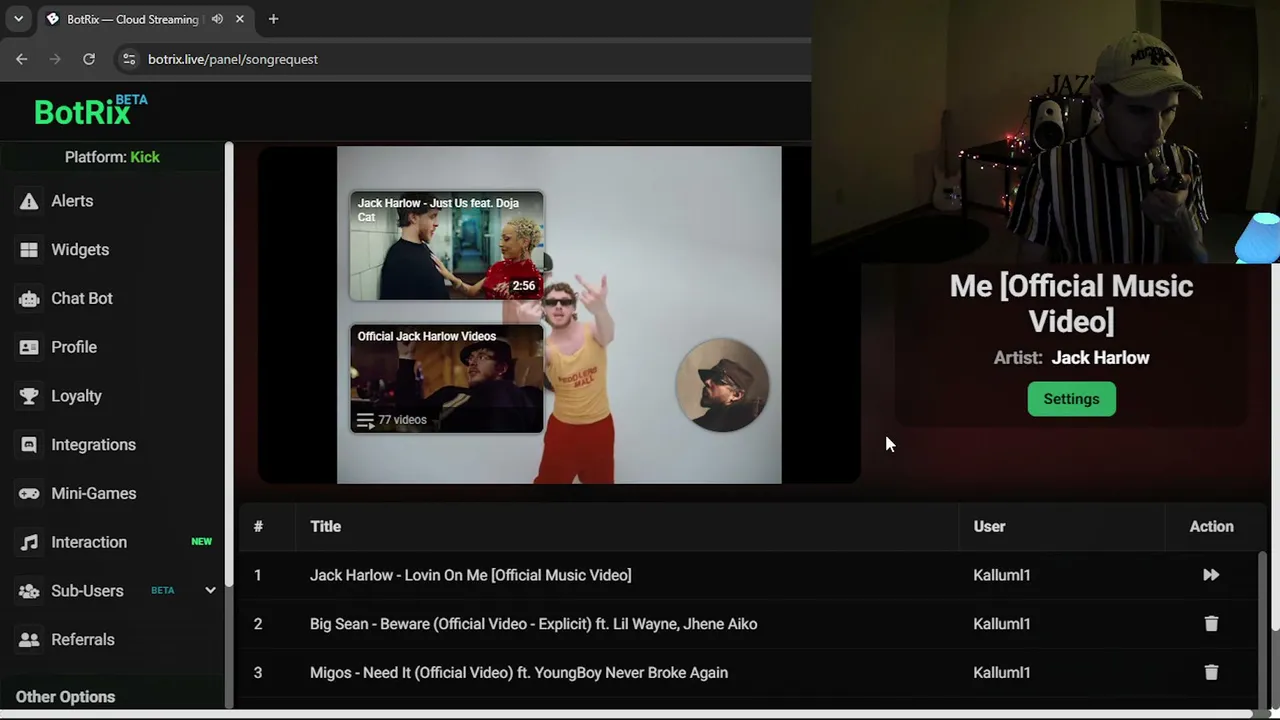
Task: Open Profile via its ID card icon
Action: 29,347
